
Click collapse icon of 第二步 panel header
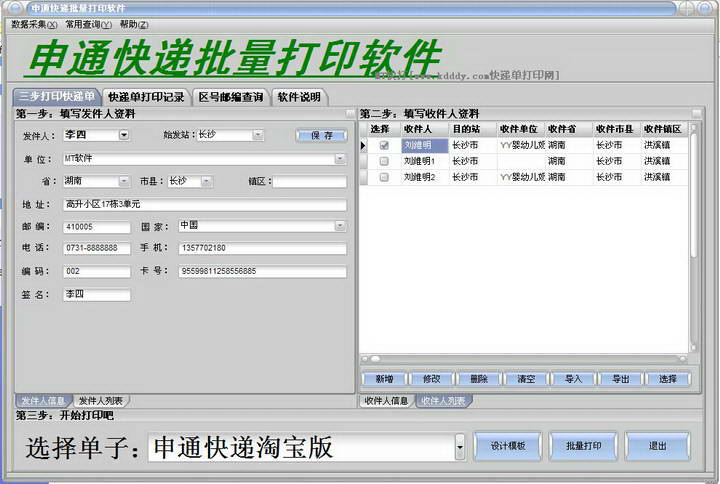click(x=697, y=113)
